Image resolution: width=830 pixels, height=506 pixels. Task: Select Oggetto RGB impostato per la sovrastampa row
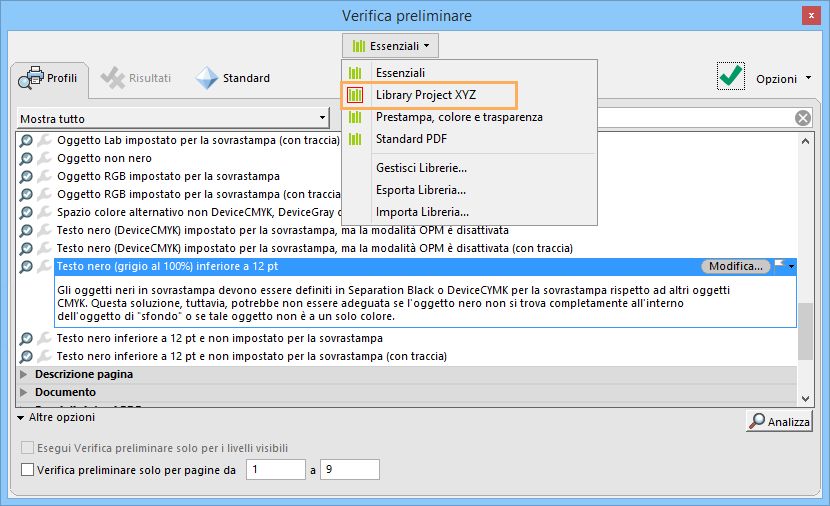[x=168, y=176]
